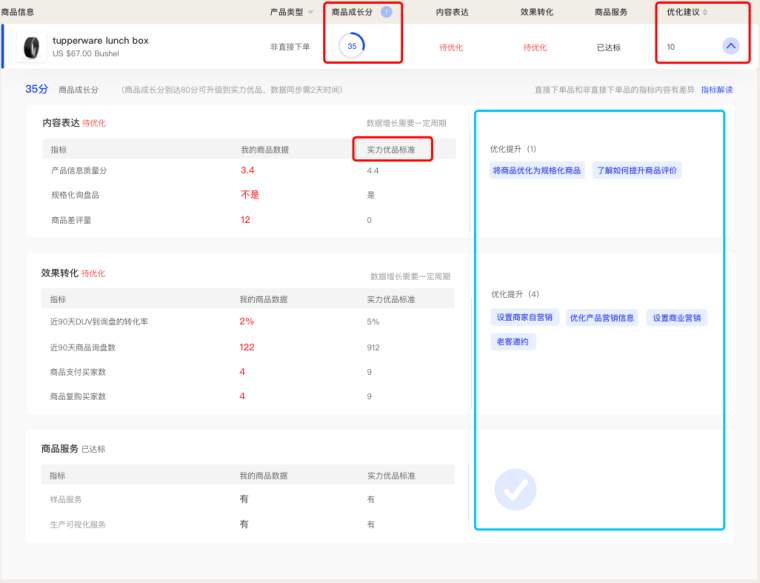
Task: Click the 设置商业营销 suggestion button
Action: pos(677,317)
